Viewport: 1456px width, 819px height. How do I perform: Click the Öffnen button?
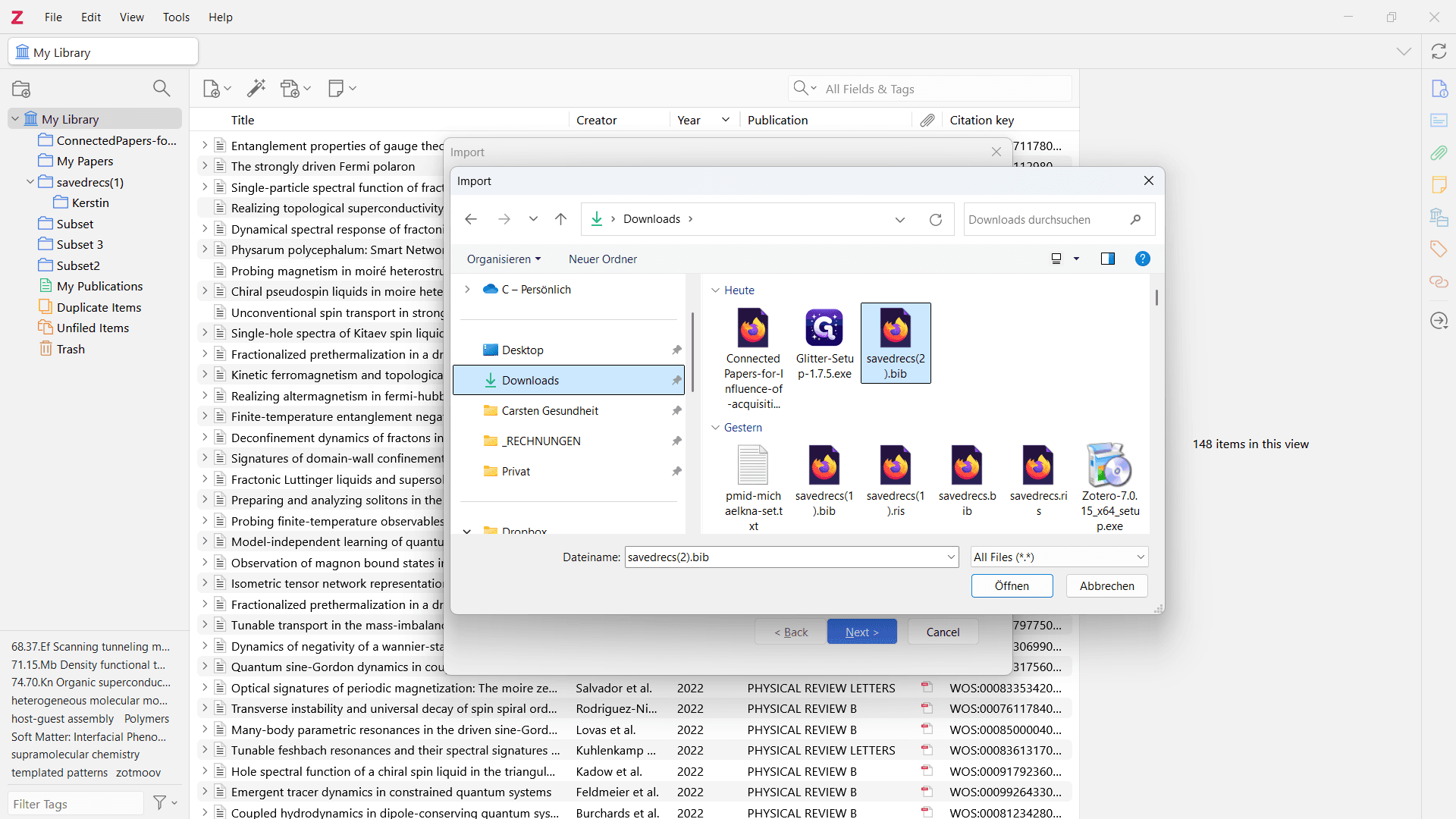point(1012,585)
